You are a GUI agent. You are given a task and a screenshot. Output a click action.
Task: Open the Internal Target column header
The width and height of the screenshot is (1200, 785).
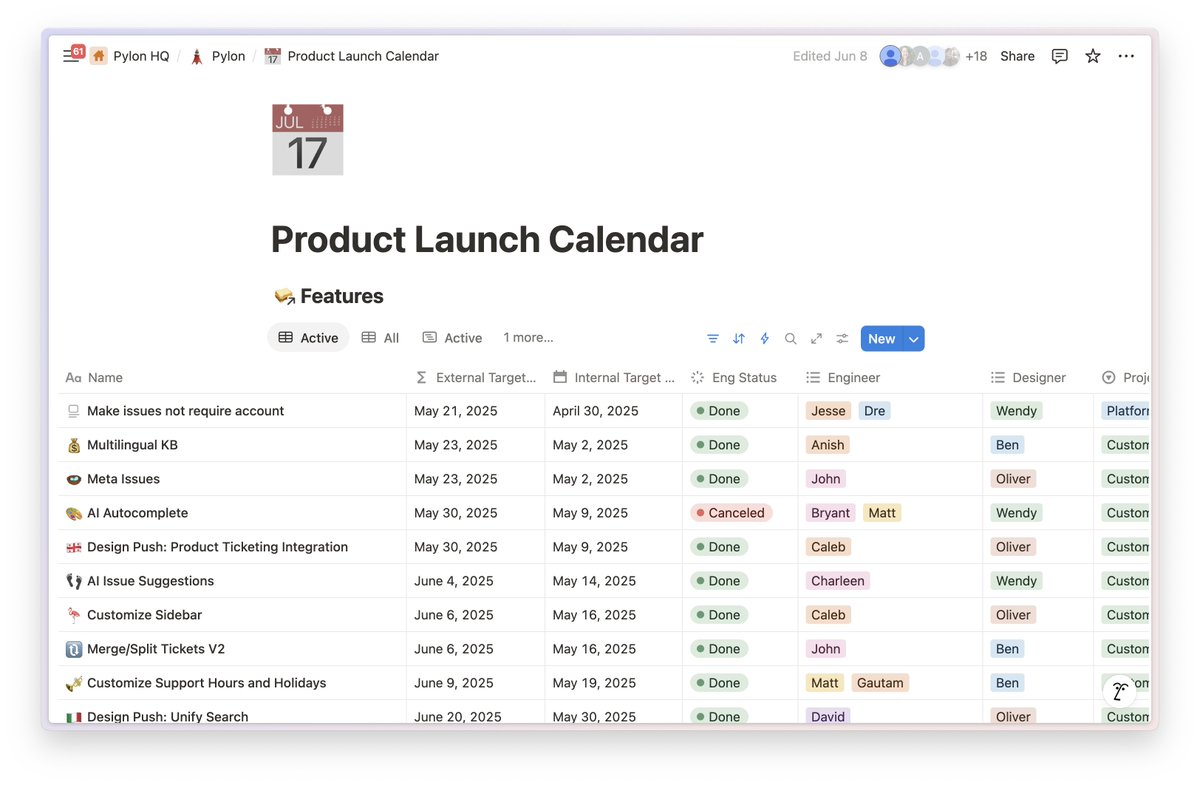point(614,378)
